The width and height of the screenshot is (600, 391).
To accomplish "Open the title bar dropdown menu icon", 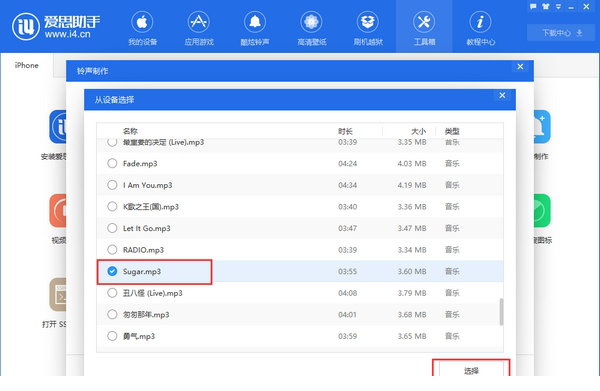I will pyautogui.click(x=558, y=7).
